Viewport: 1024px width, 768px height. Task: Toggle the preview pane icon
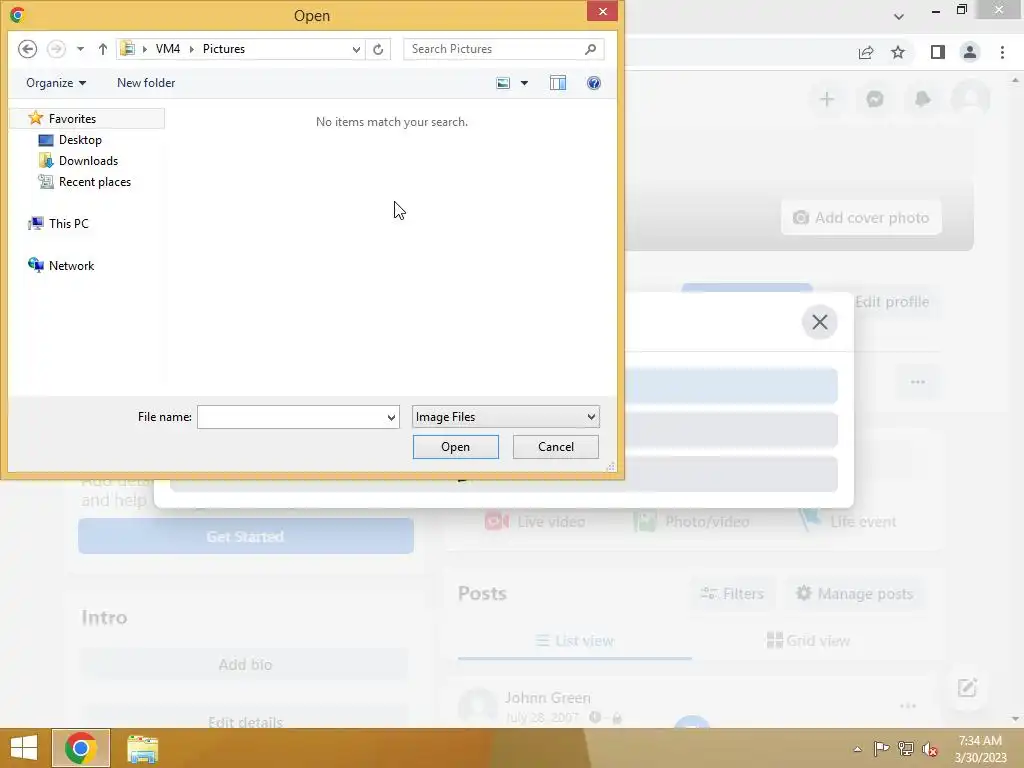558,83
